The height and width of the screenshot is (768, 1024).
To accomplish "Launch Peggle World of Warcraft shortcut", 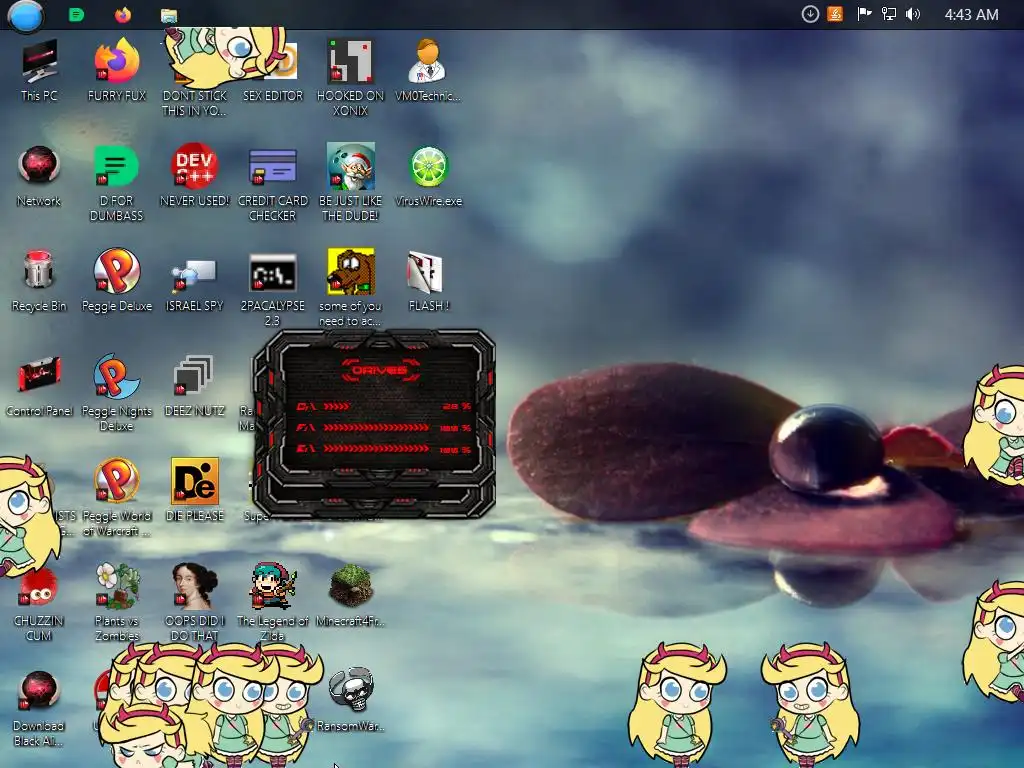I will click(x=117, y=496).
